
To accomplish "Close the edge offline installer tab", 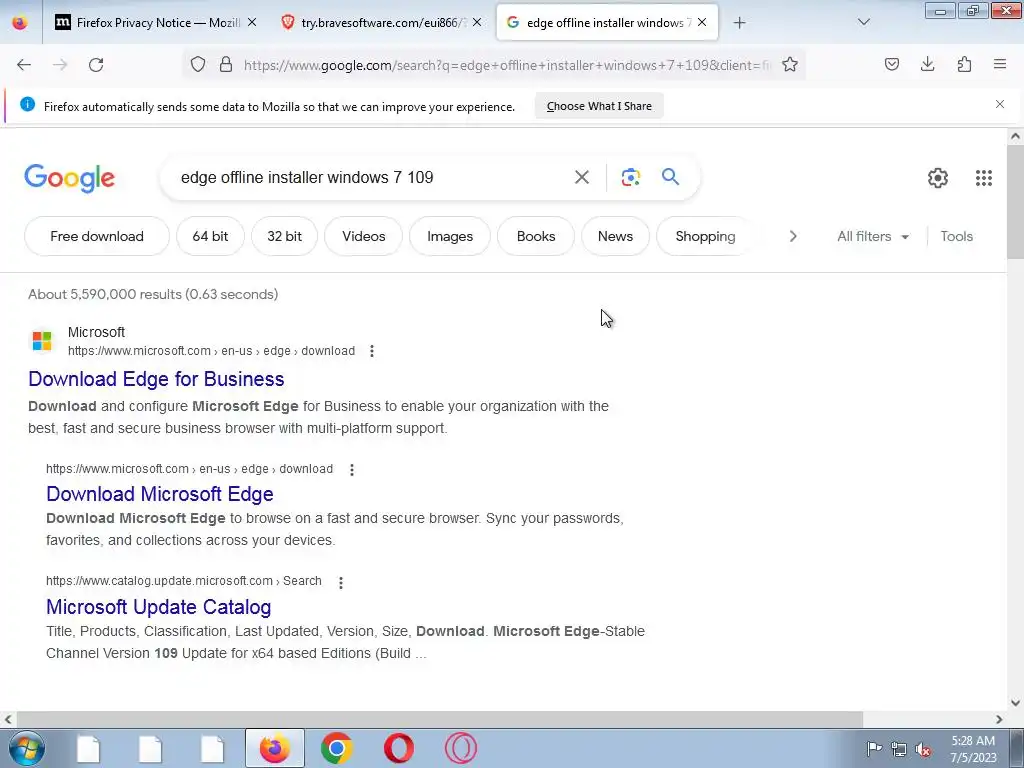I will click(x=702, y=22).
